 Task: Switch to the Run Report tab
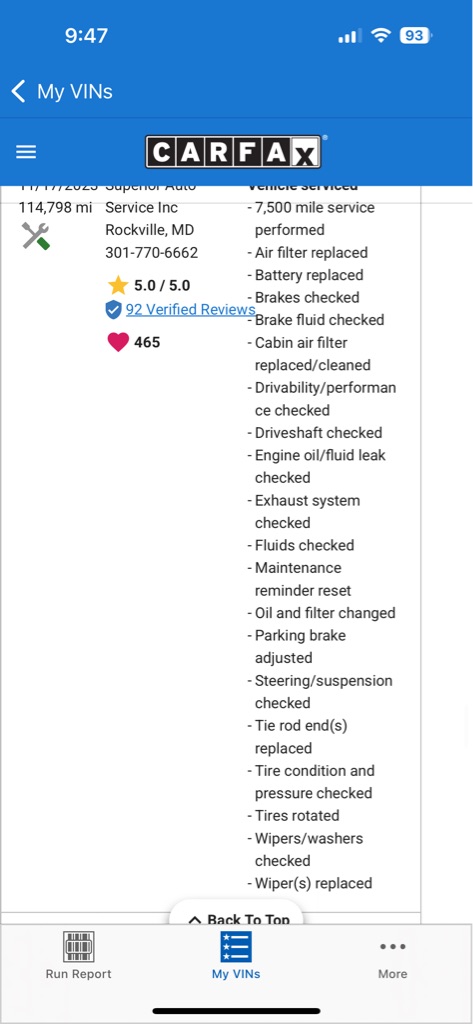(x=78, y=956)
